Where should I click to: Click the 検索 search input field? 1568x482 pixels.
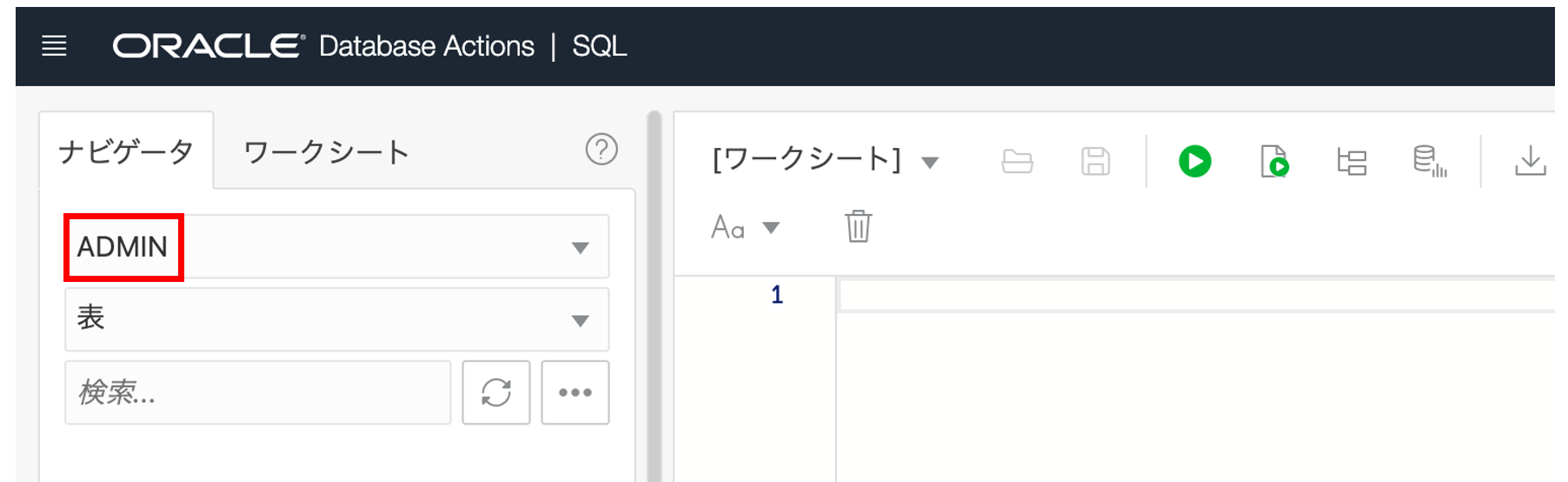[x=257, y=392]
